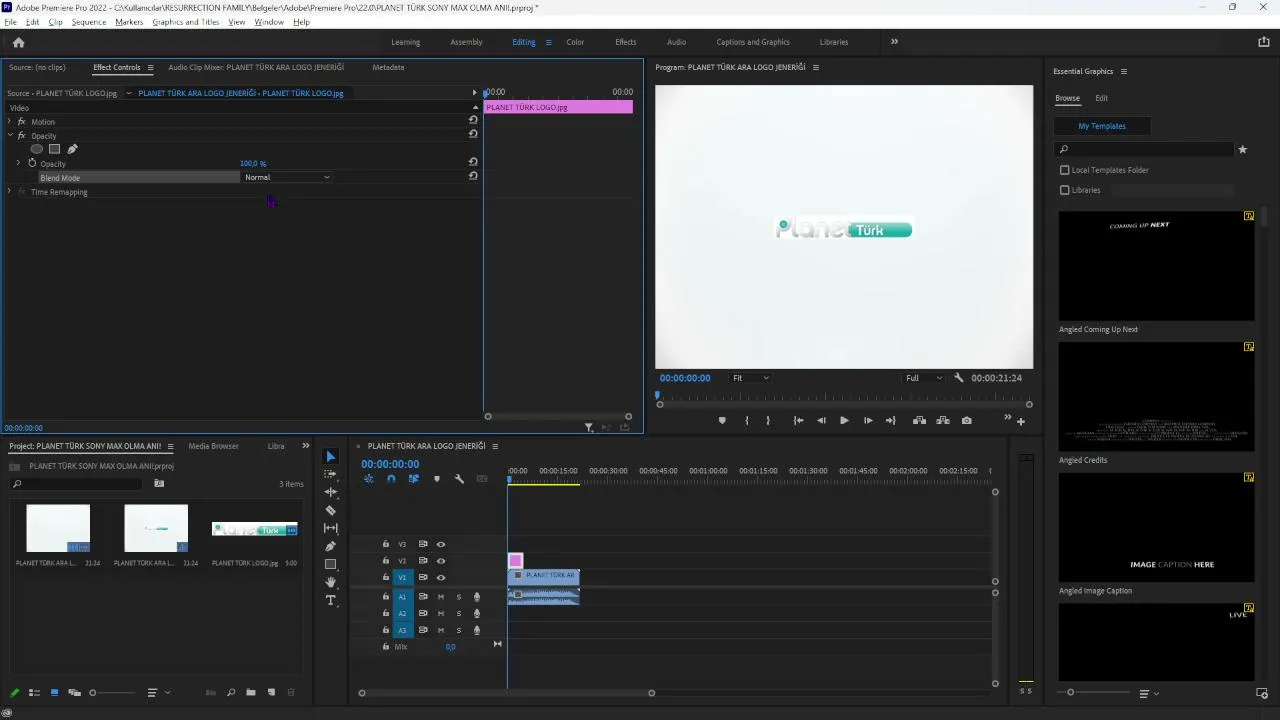Screen dimensions: 1280x720
Task: Show hidden Project panel tabs
Action: 306,446
